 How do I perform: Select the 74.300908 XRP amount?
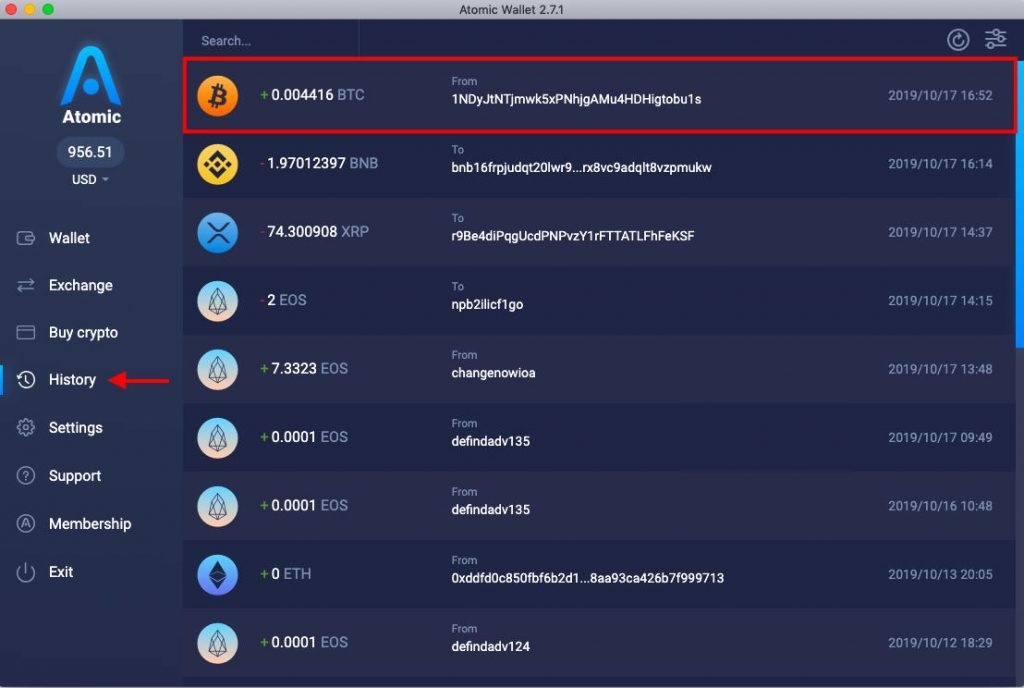(315, 232)
